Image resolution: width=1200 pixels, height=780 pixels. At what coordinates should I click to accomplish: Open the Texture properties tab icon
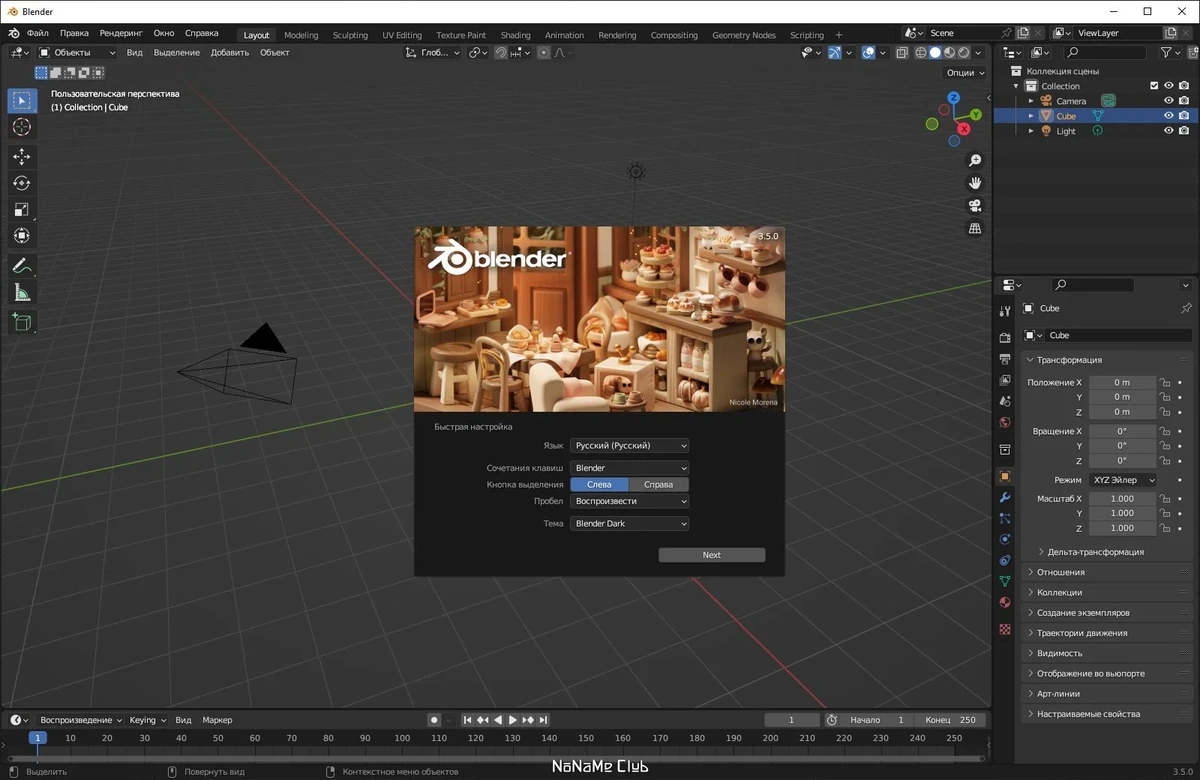coord(1005,629)
